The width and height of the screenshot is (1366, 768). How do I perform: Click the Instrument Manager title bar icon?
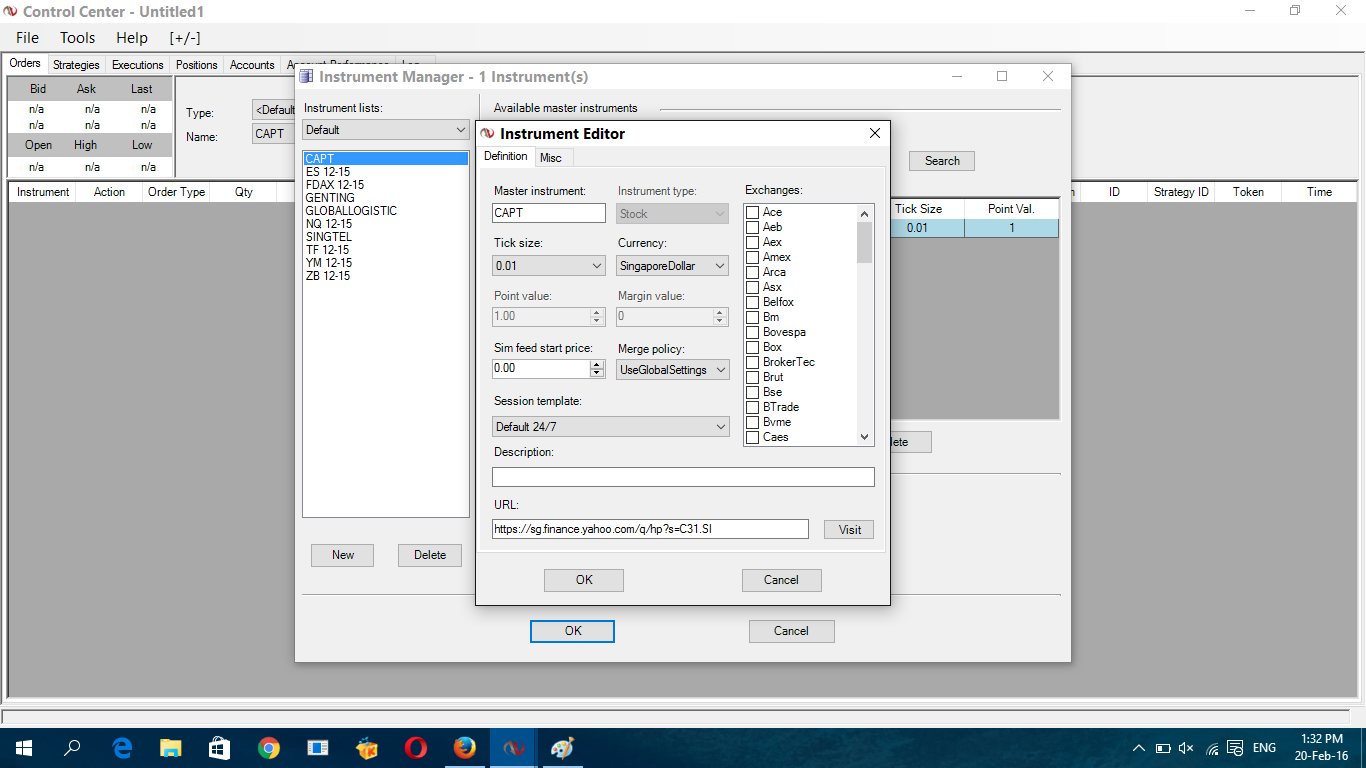(x=307, y=77)
